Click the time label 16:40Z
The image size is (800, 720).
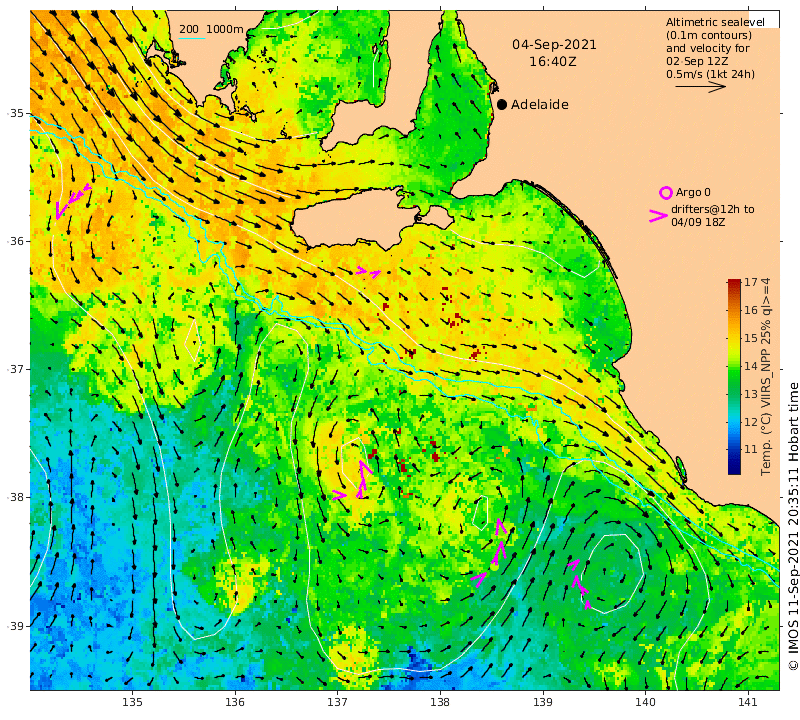[x=553, y=62]
